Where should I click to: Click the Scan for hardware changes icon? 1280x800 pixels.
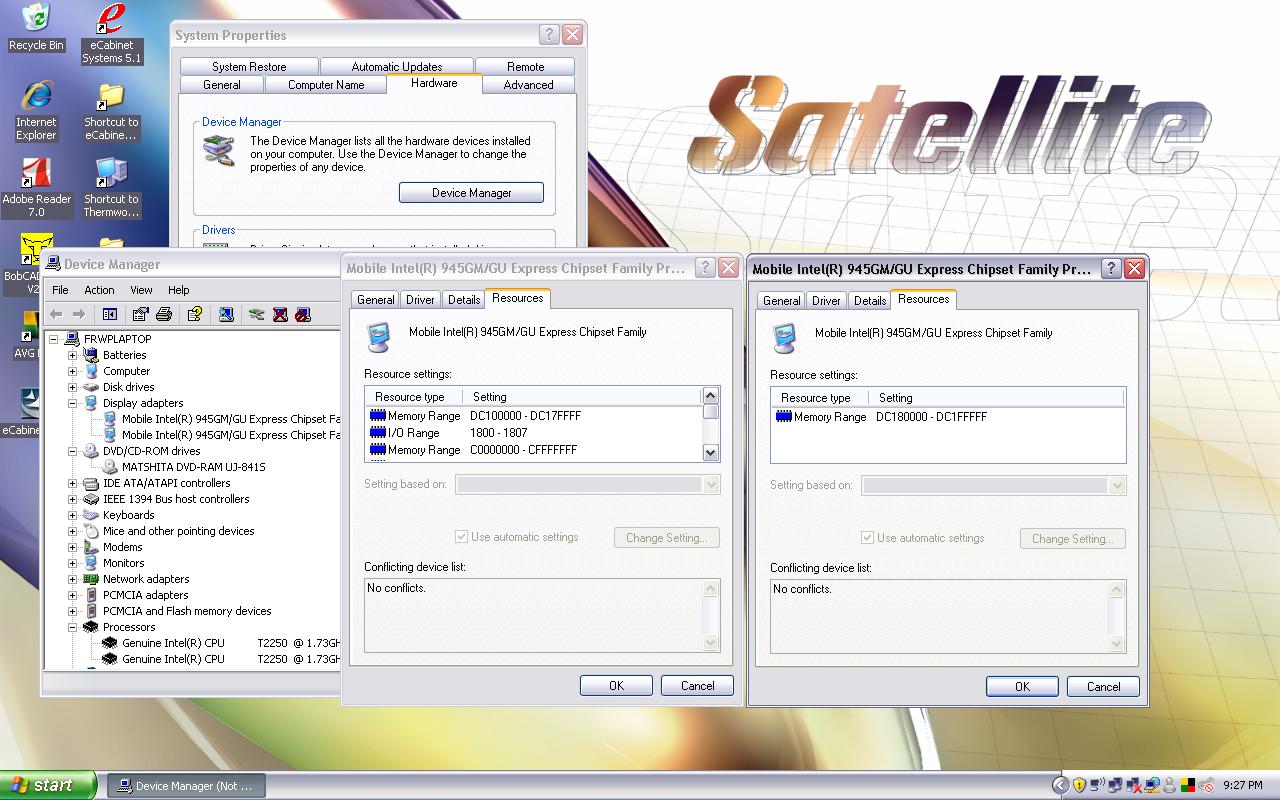click(x=226, y=314)
